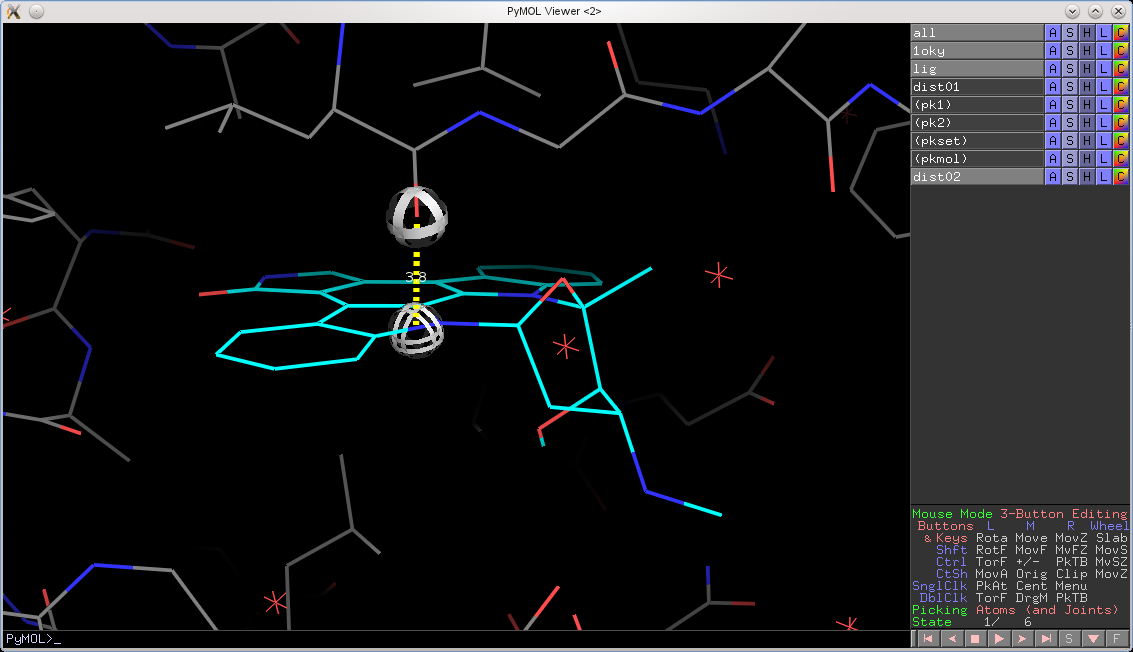The height and width of the screenshot is (652, 1133).
Task: Jump to the last state
Action: coord(1046,639)
